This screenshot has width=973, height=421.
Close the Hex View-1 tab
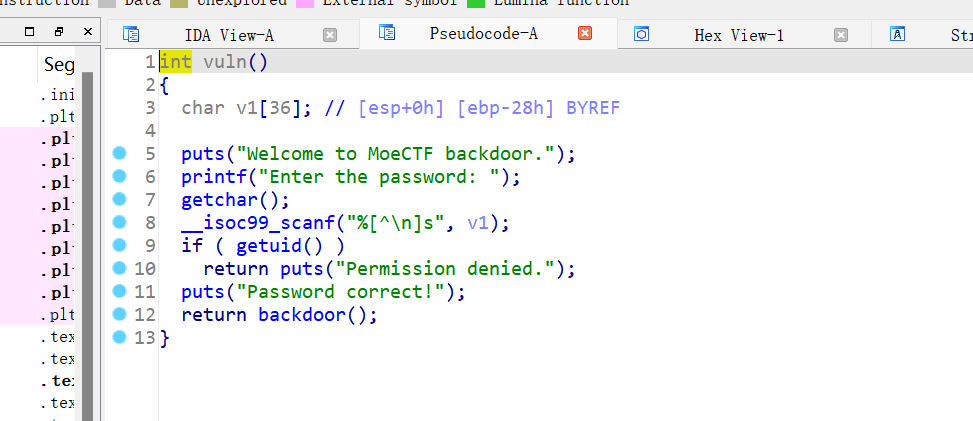(840, 35)
